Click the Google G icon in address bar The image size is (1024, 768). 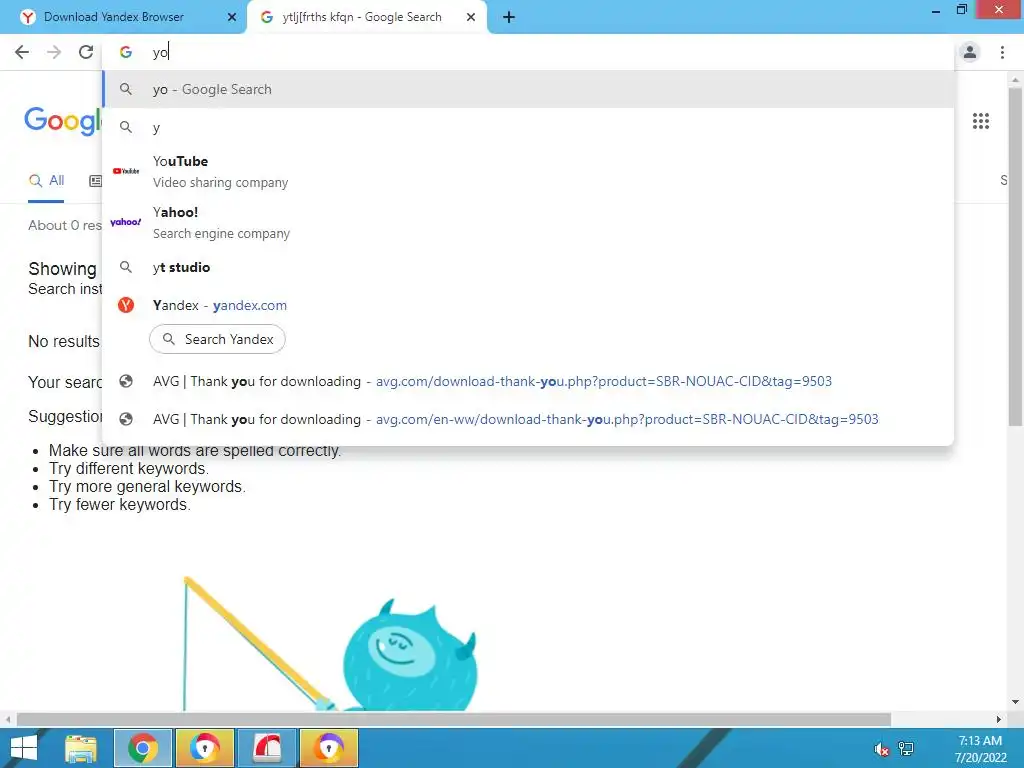126,52
